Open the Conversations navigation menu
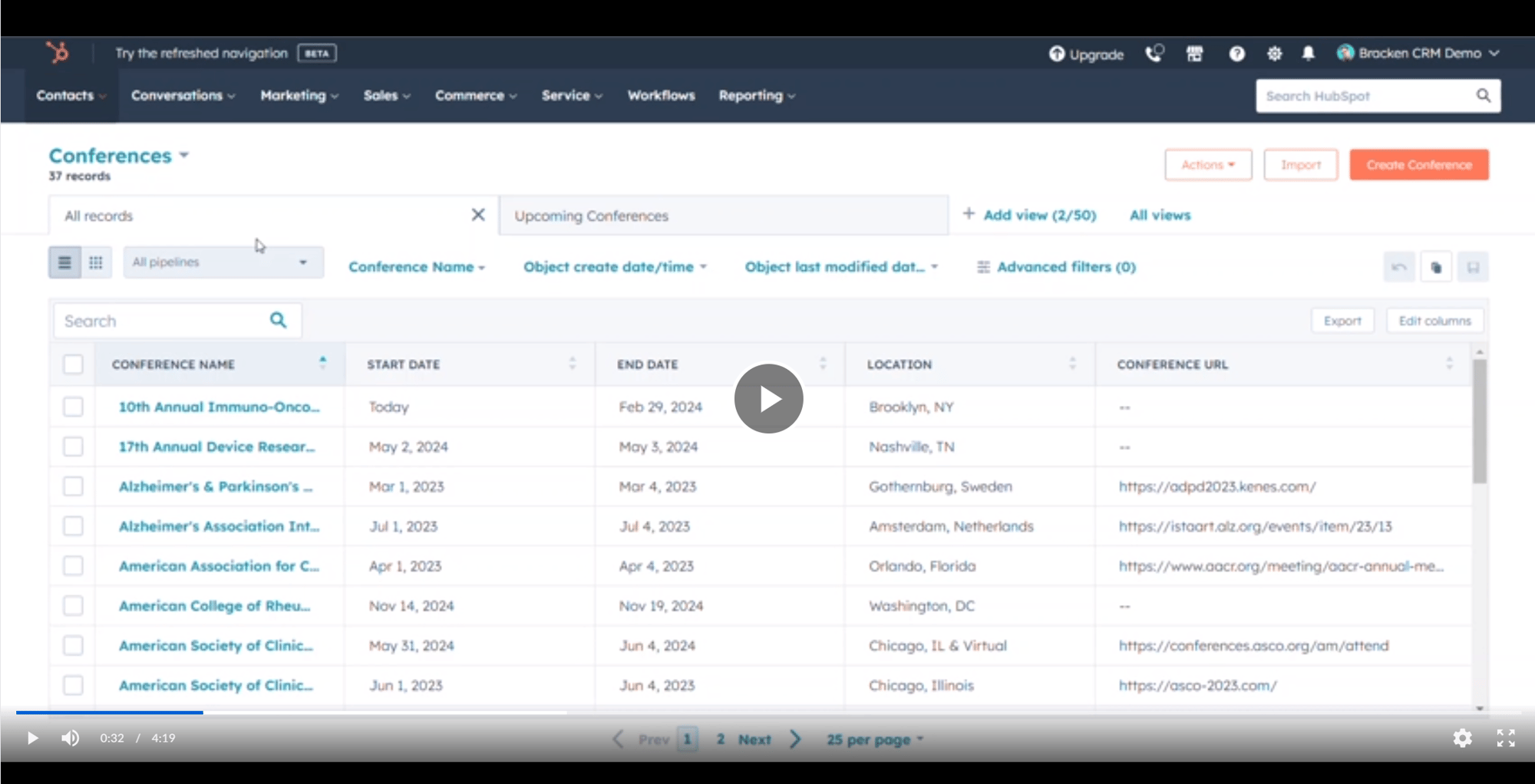 pos(183,96)
